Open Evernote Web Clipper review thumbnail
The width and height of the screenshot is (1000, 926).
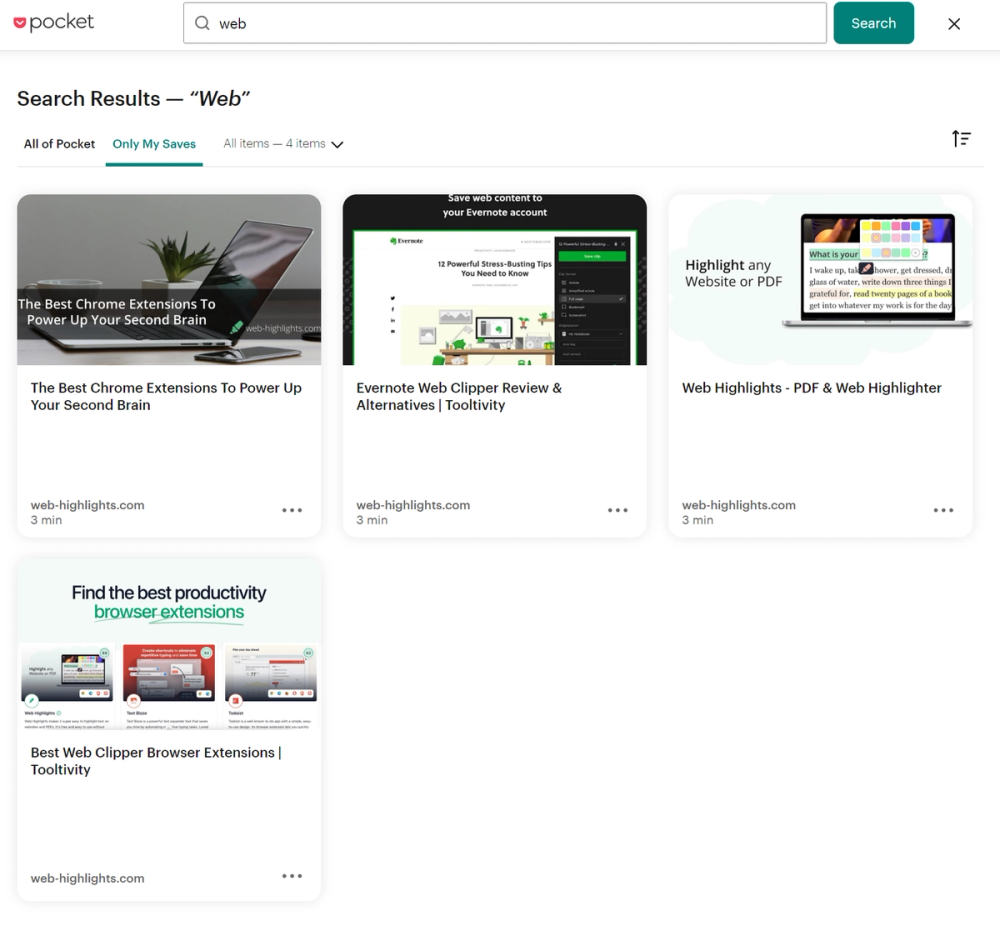[494, 280]
